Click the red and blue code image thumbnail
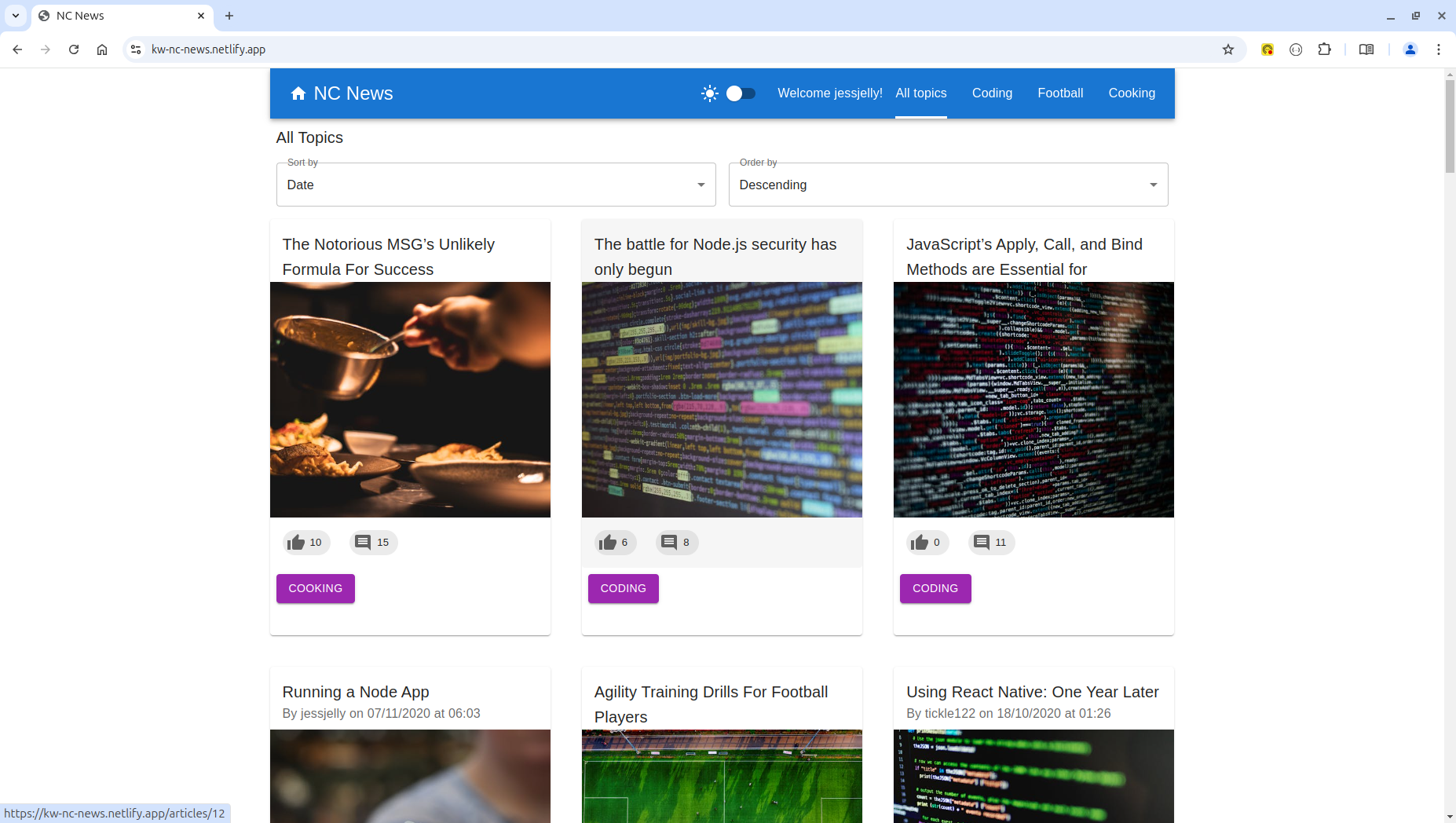The width and height of the screenshot is (1456, 823). (x=1033, y=400)
